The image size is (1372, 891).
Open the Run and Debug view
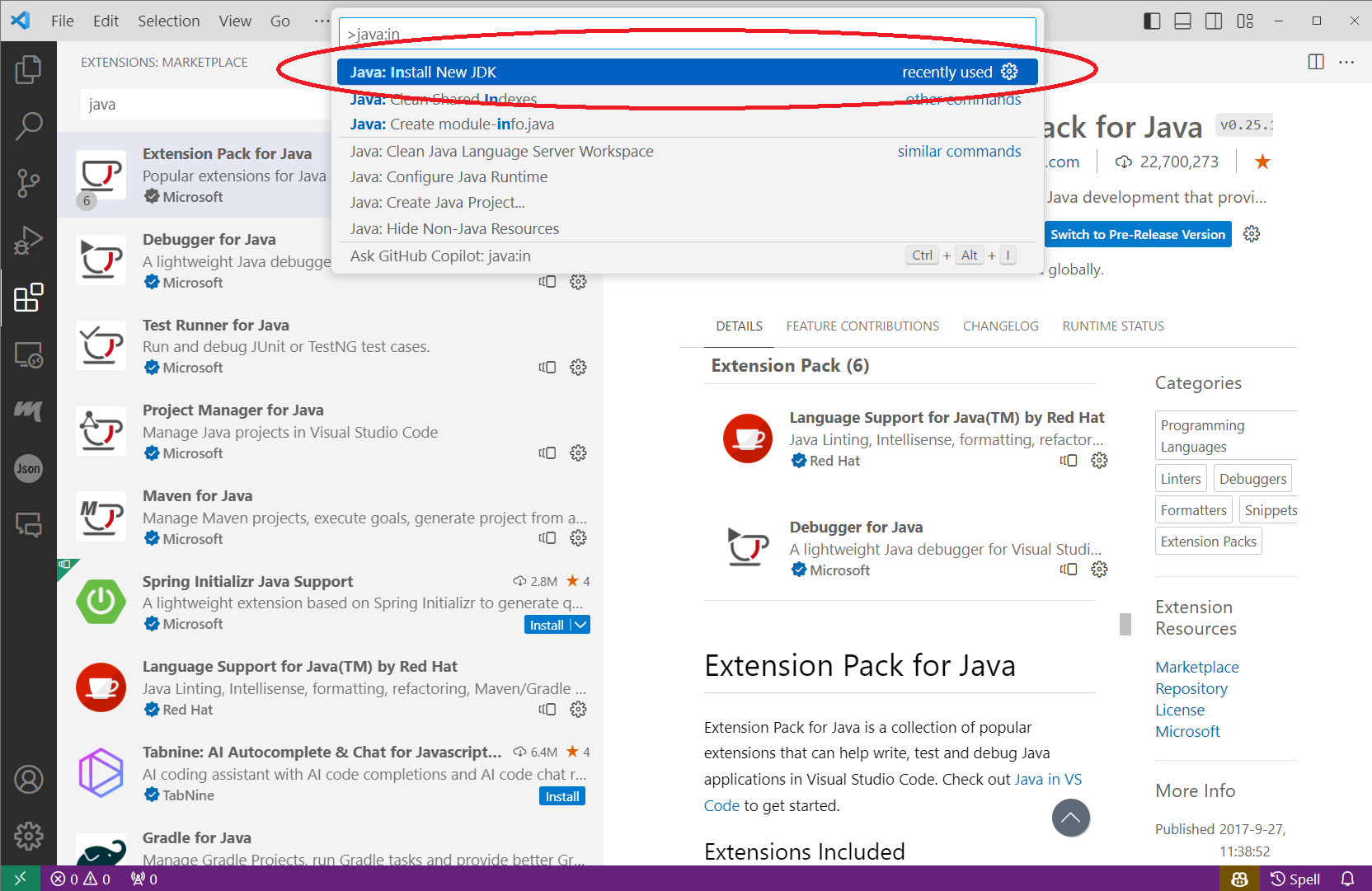tap(28, 240)
